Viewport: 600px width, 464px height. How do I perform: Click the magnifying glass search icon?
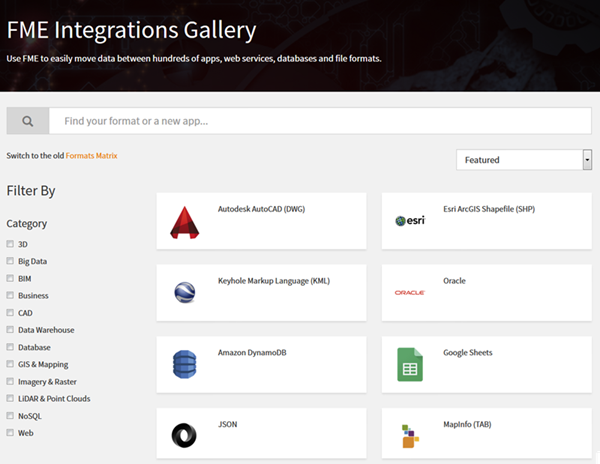(x=28, y=121)
